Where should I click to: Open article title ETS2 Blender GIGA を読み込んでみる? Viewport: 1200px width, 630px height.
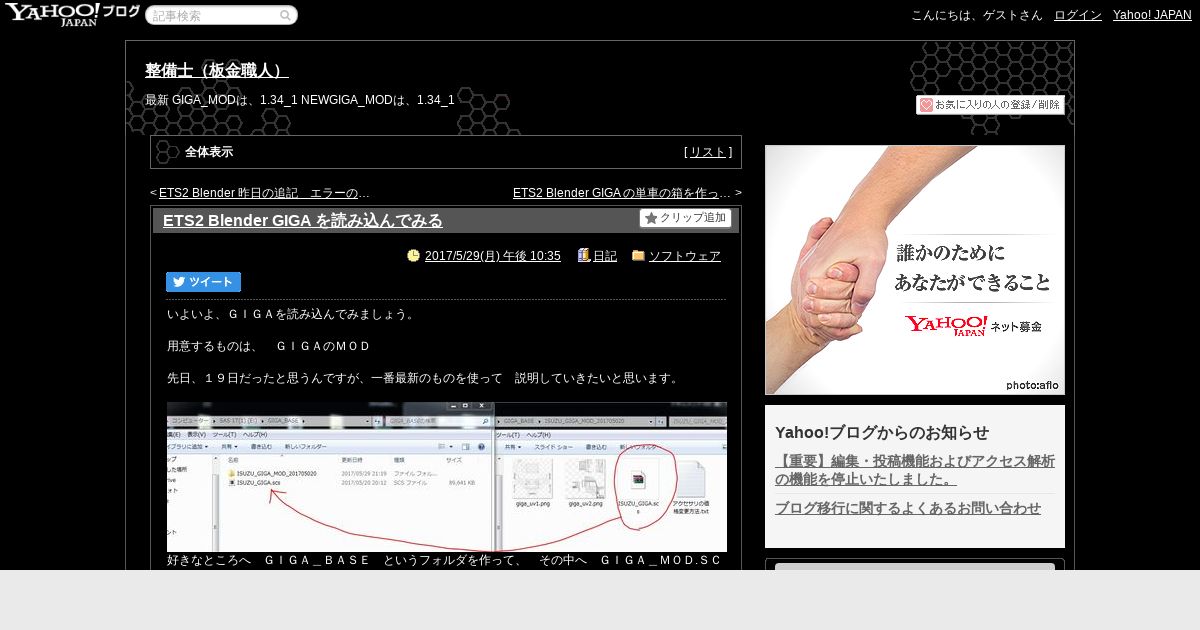click(x=303, y=221)
